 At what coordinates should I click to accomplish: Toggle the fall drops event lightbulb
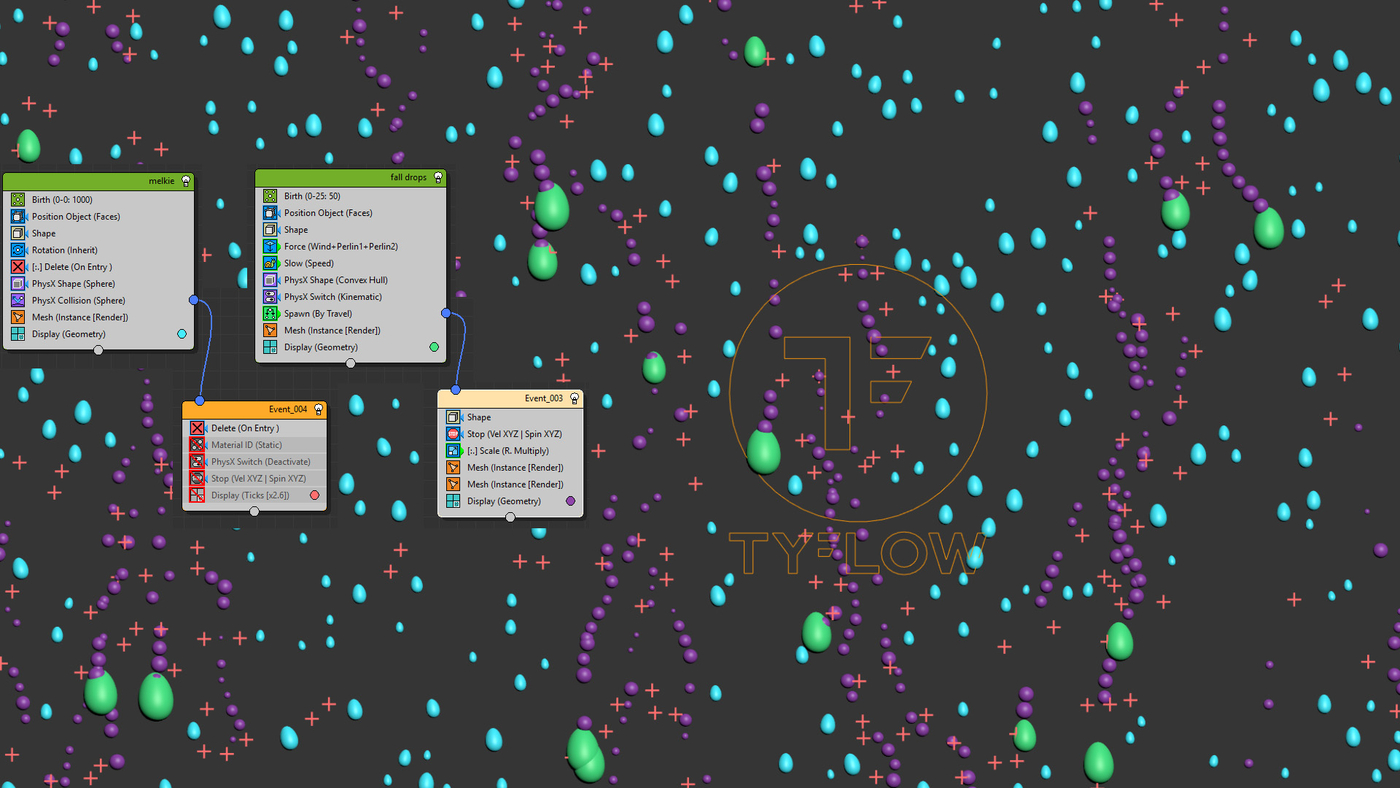coord(438,178)
